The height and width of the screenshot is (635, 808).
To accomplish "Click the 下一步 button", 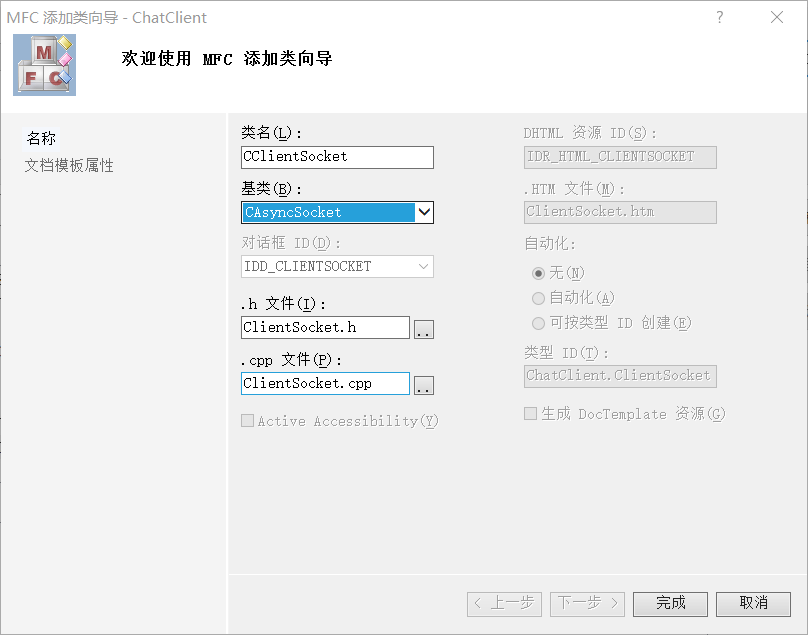I will 587,603.
